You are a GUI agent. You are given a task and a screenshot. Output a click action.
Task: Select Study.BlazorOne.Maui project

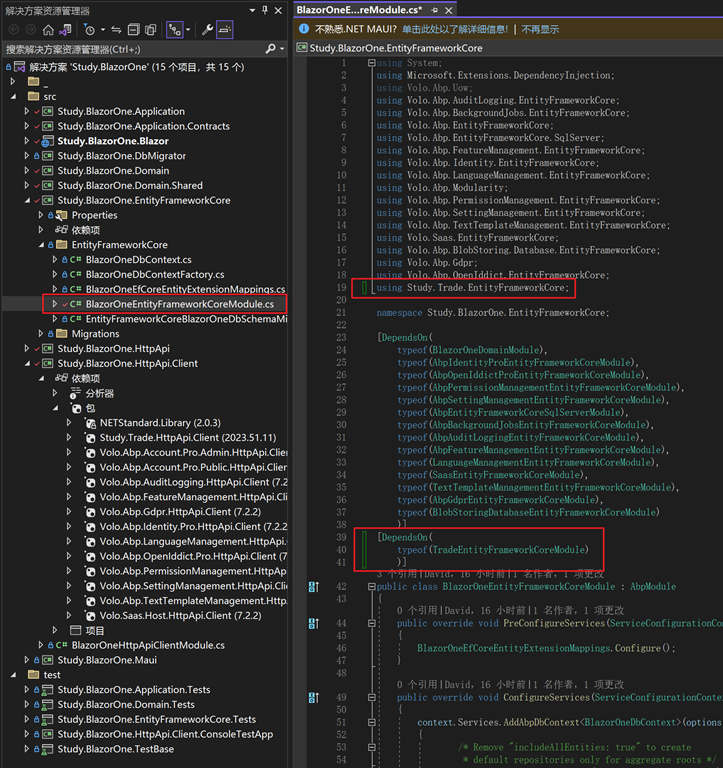coord(107,660)
